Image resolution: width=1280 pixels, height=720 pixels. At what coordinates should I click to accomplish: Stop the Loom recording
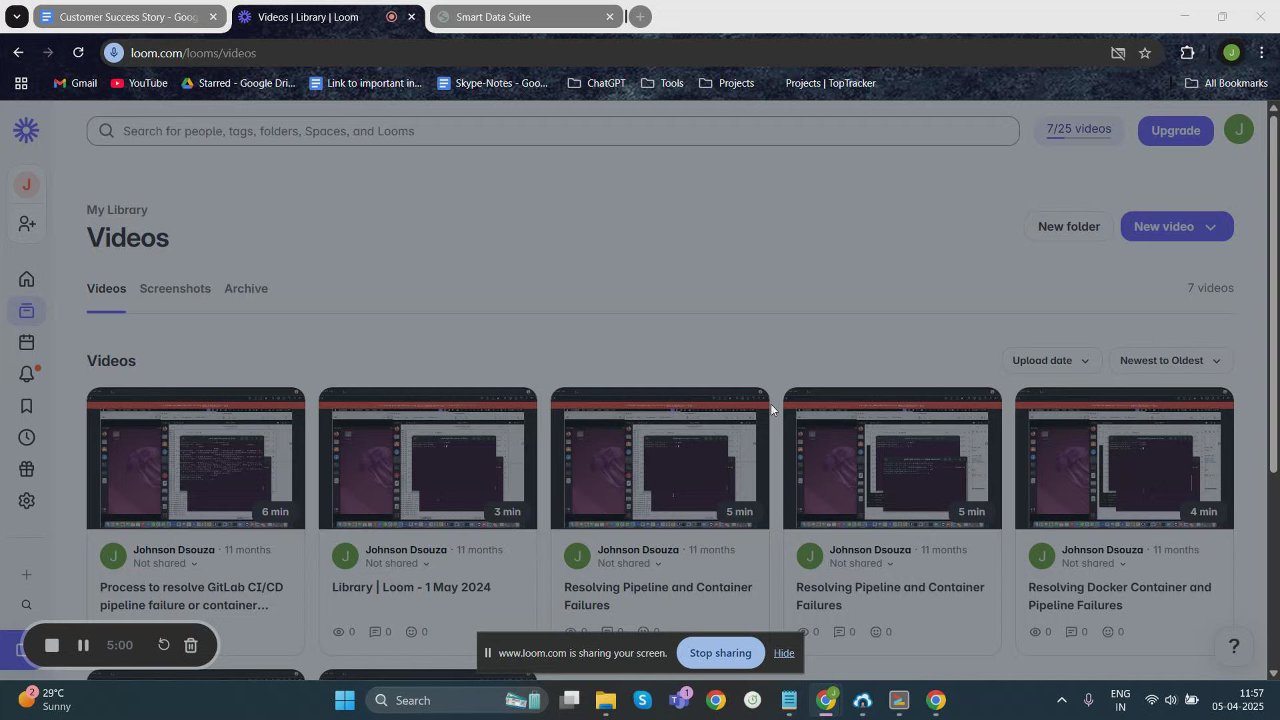(x=52, y=646)
